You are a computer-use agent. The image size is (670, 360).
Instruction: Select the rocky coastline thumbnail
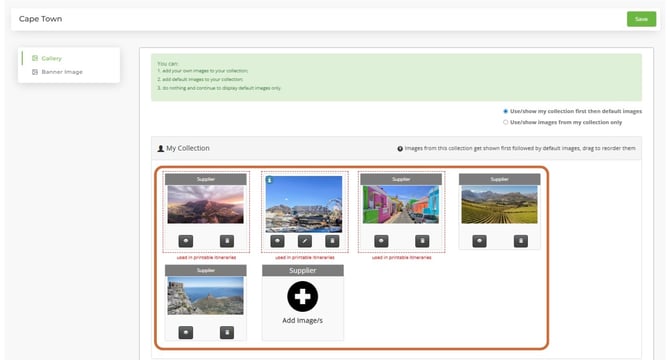[206, 296]
